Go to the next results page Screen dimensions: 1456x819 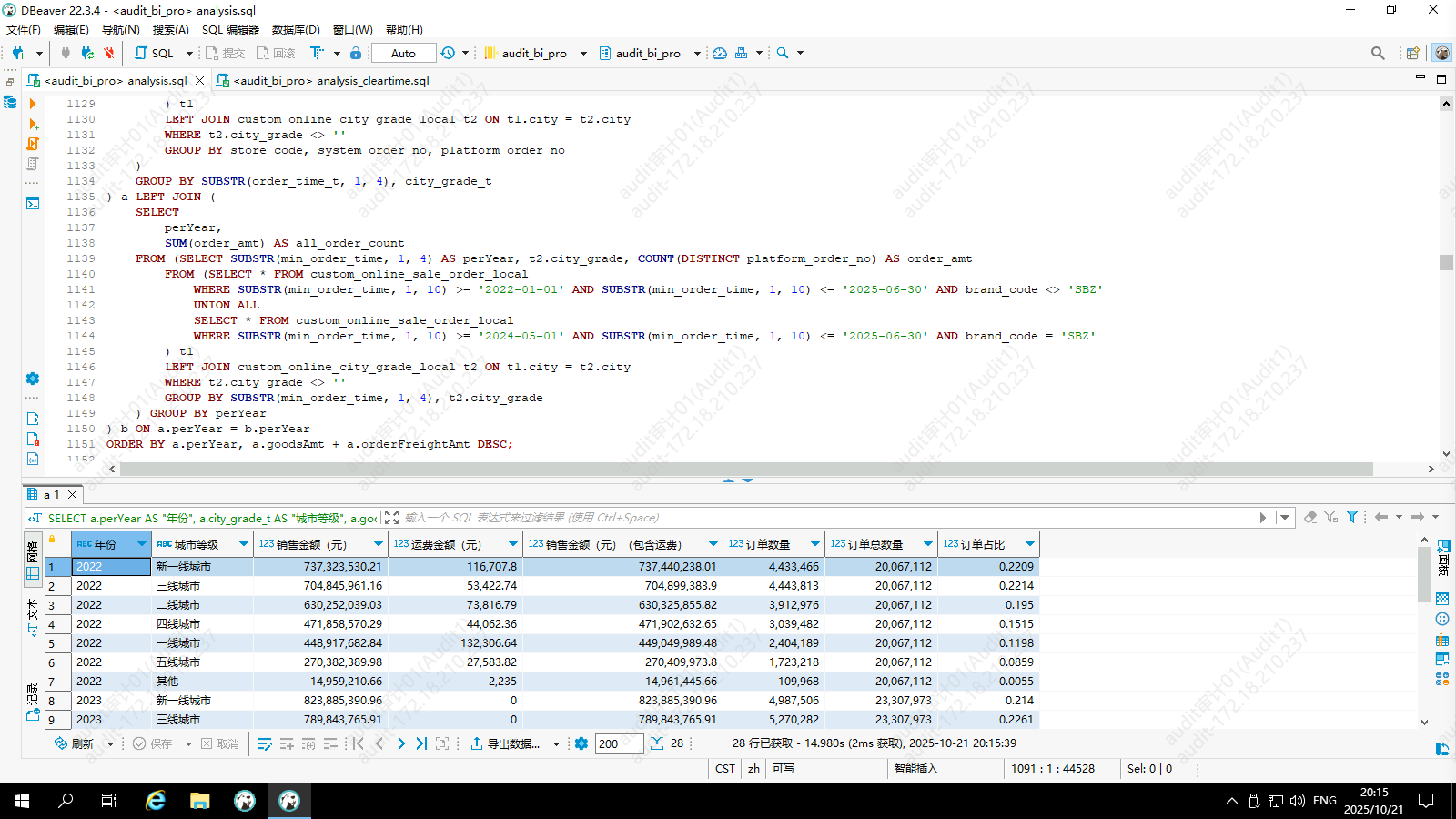400,743
